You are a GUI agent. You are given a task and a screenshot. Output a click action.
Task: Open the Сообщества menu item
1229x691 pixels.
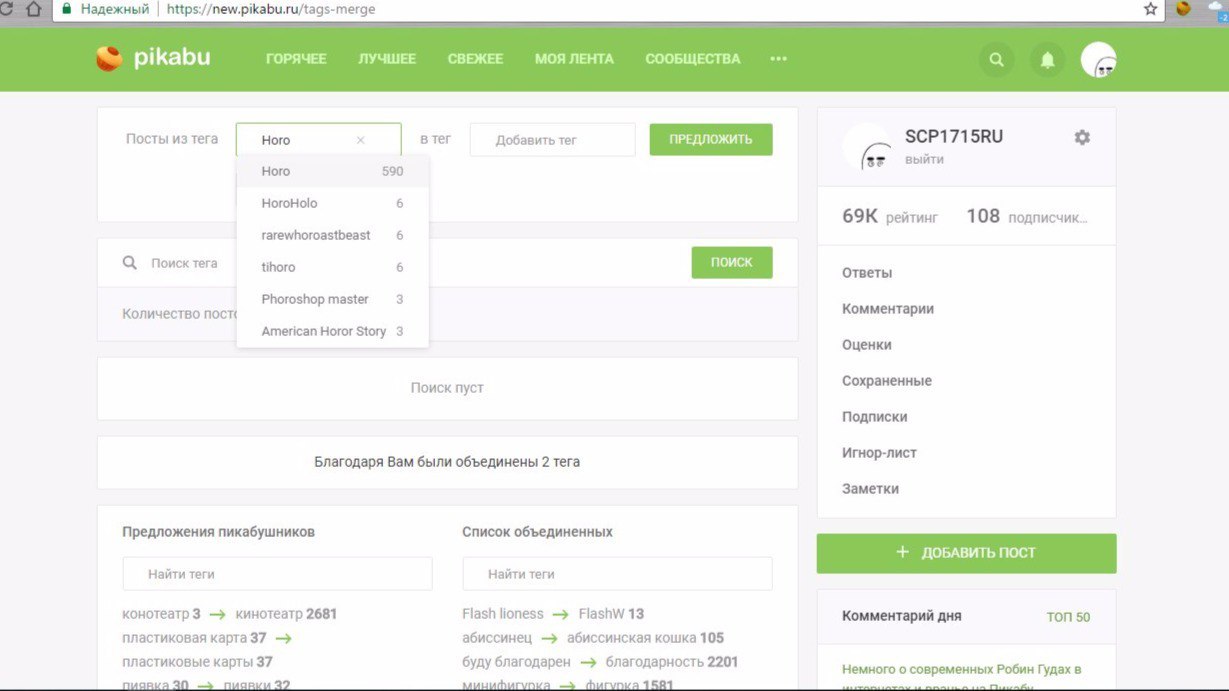pos(692,59)
